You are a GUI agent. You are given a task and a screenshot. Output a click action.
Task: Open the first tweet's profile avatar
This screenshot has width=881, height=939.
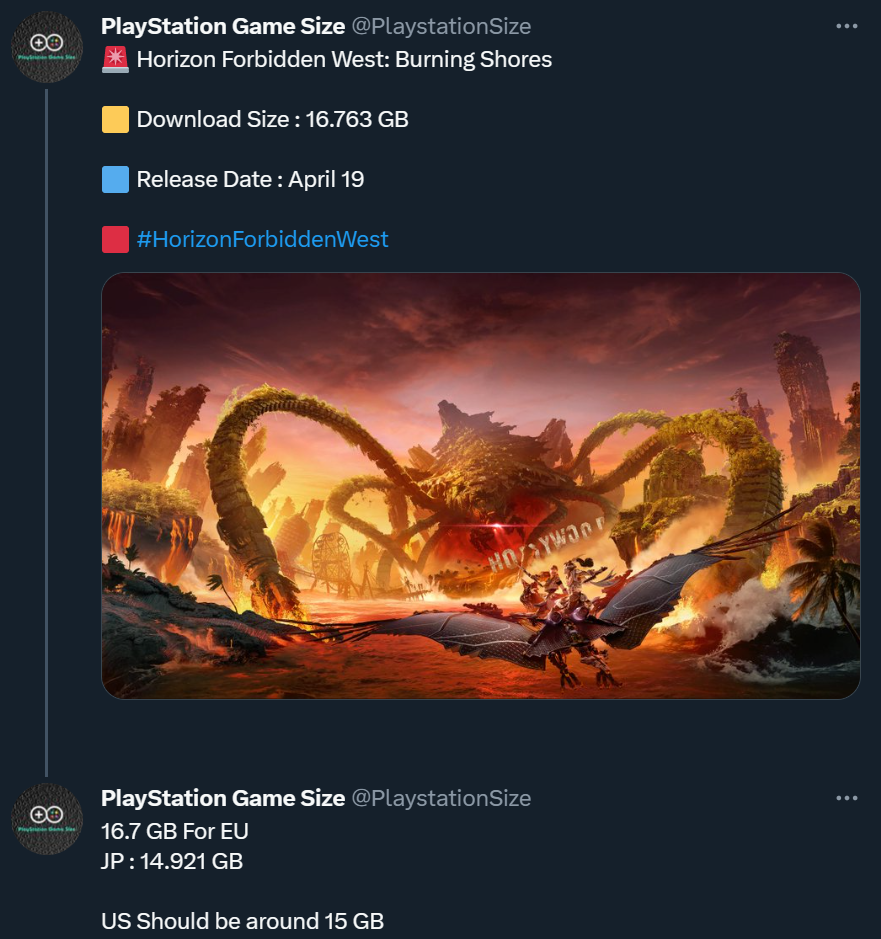click(x=46, y=47)
